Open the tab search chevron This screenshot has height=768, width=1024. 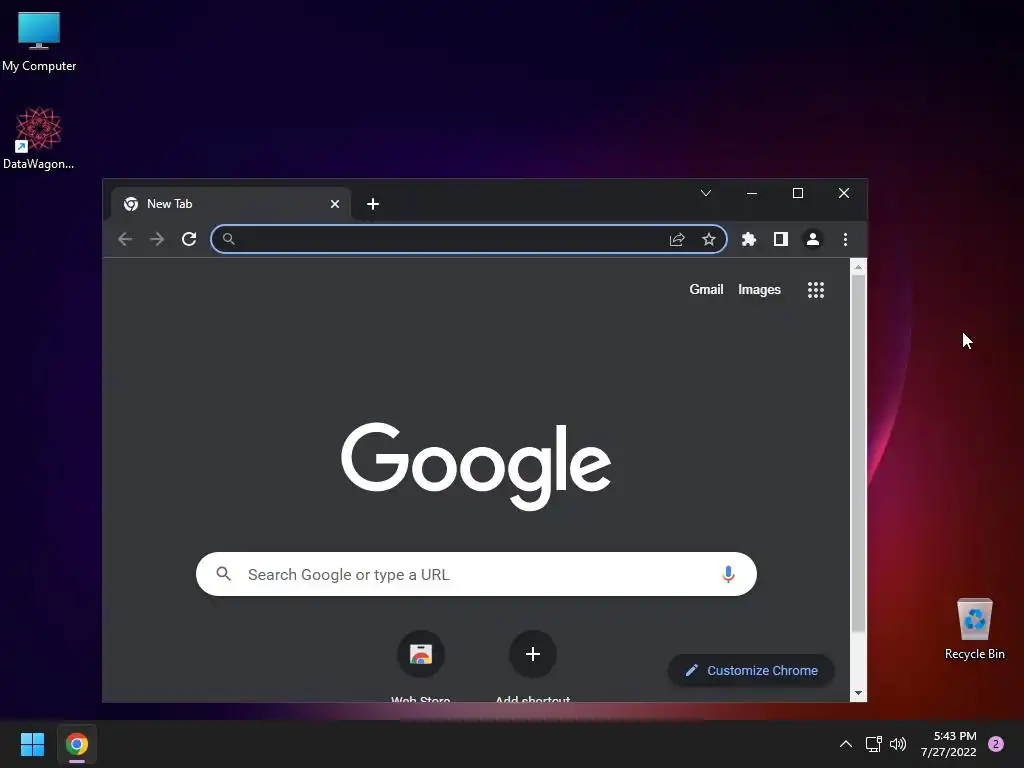click(706, 193)
